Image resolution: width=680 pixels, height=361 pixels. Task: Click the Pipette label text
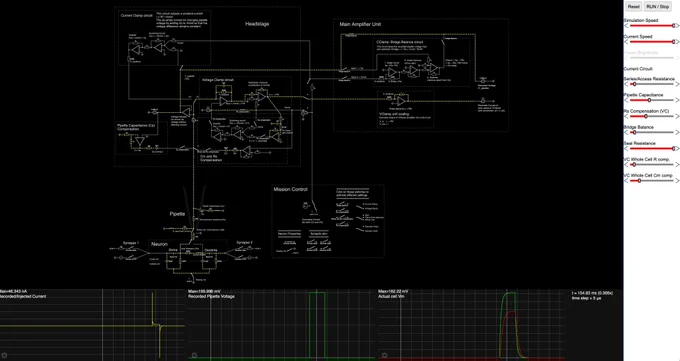point(177,214)
